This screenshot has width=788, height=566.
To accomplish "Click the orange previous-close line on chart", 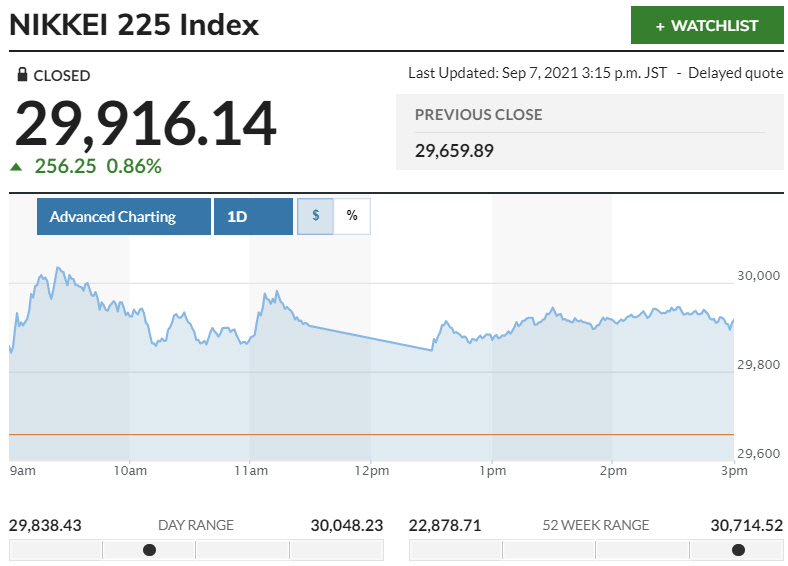I will point(370,434).
